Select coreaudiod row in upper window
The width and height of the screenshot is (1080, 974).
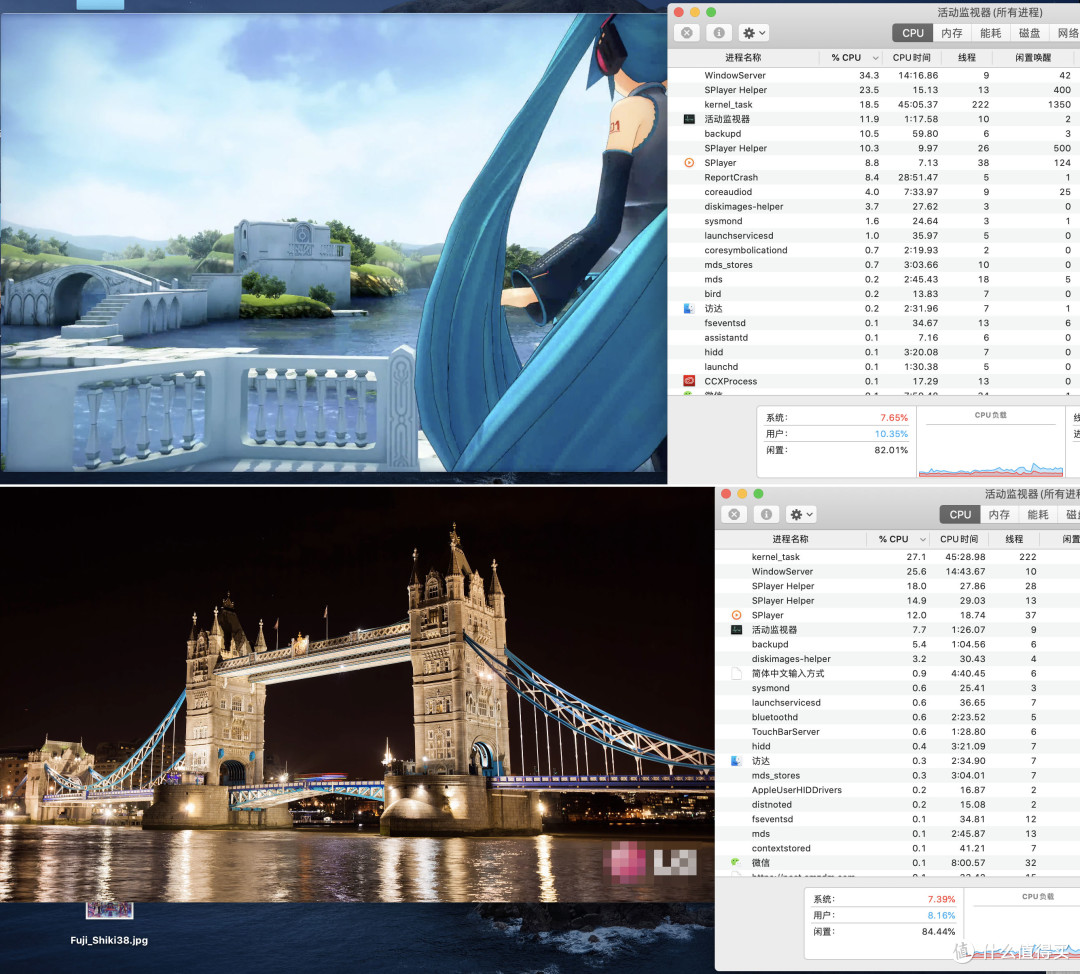pos(873,191)
